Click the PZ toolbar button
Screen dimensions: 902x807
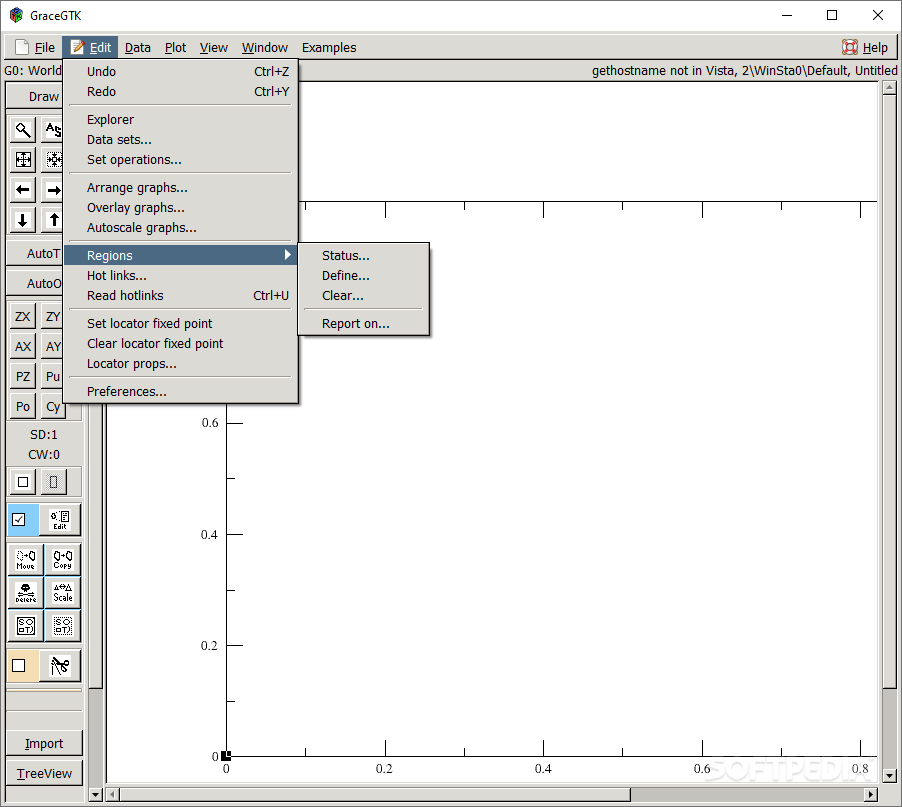click(x=23, y=376)
